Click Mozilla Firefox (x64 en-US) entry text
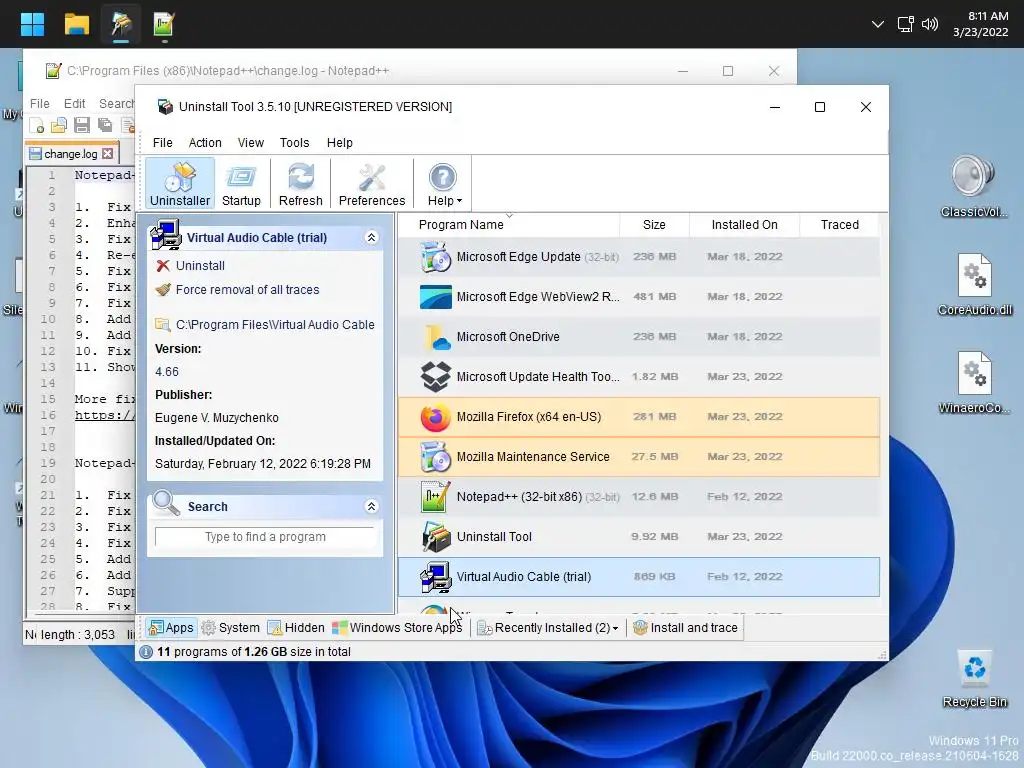 coord(529,417)
